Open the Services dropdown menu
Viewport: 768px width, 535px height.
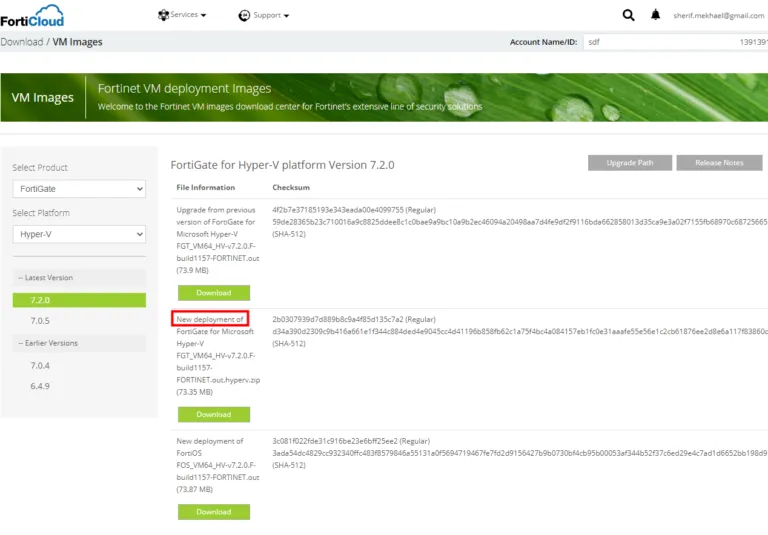(182, 15)
